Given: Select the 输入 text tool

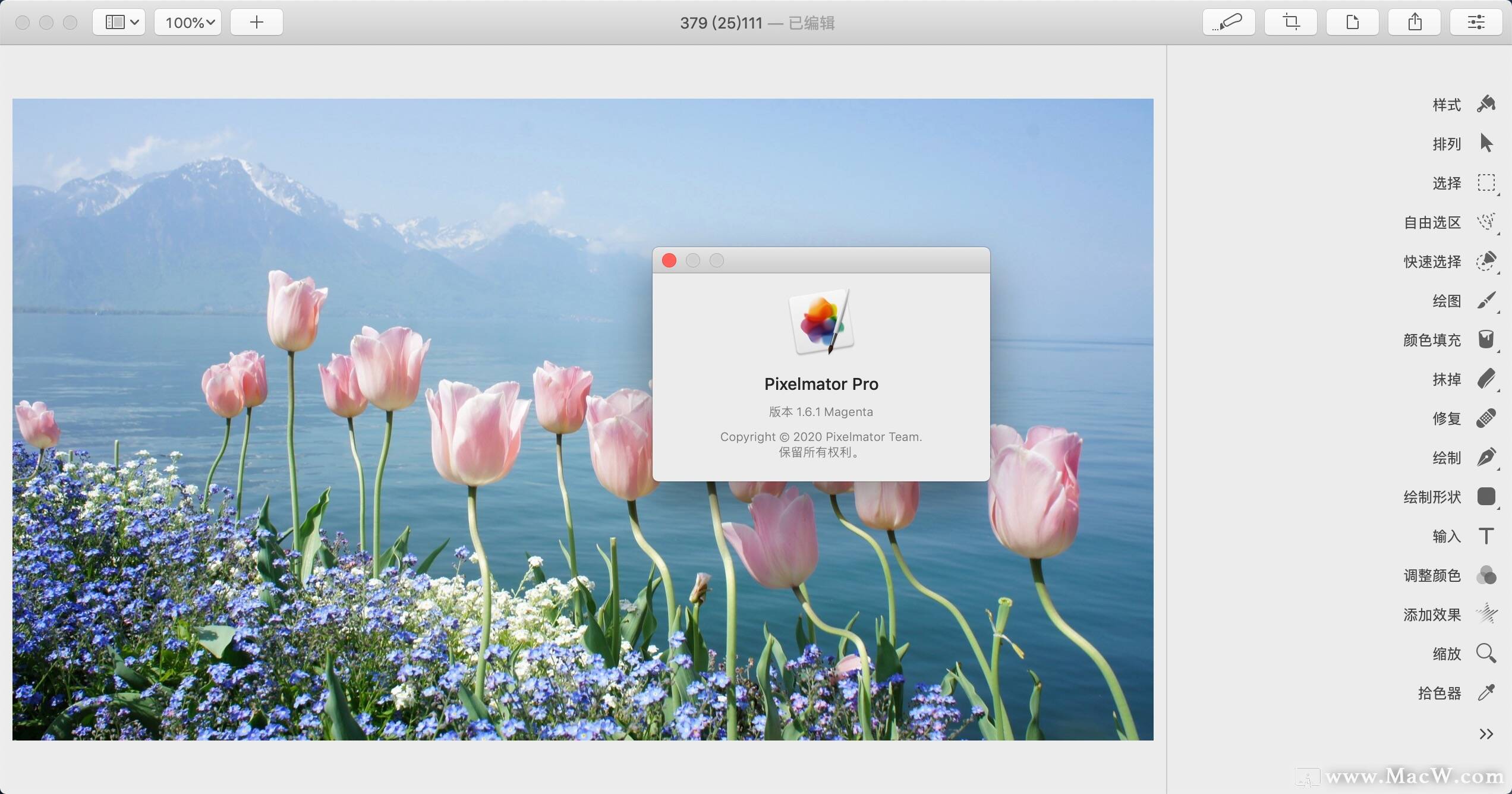Looking at the screenshot, I should click(x=1486, y=535).
